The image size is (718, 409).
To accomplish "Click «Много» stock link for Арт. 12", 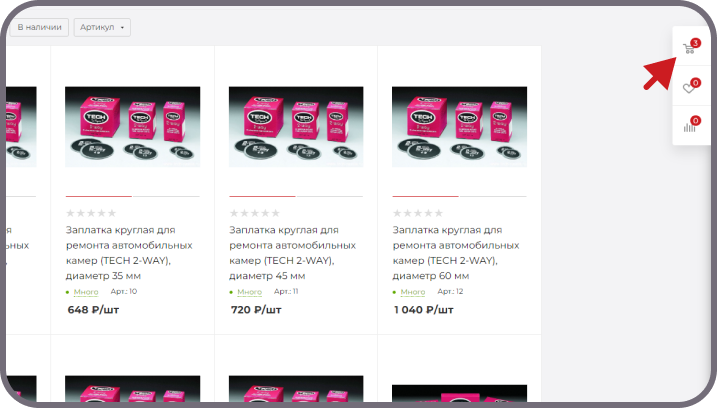I will pyautogui.click(x=413, y=292).
